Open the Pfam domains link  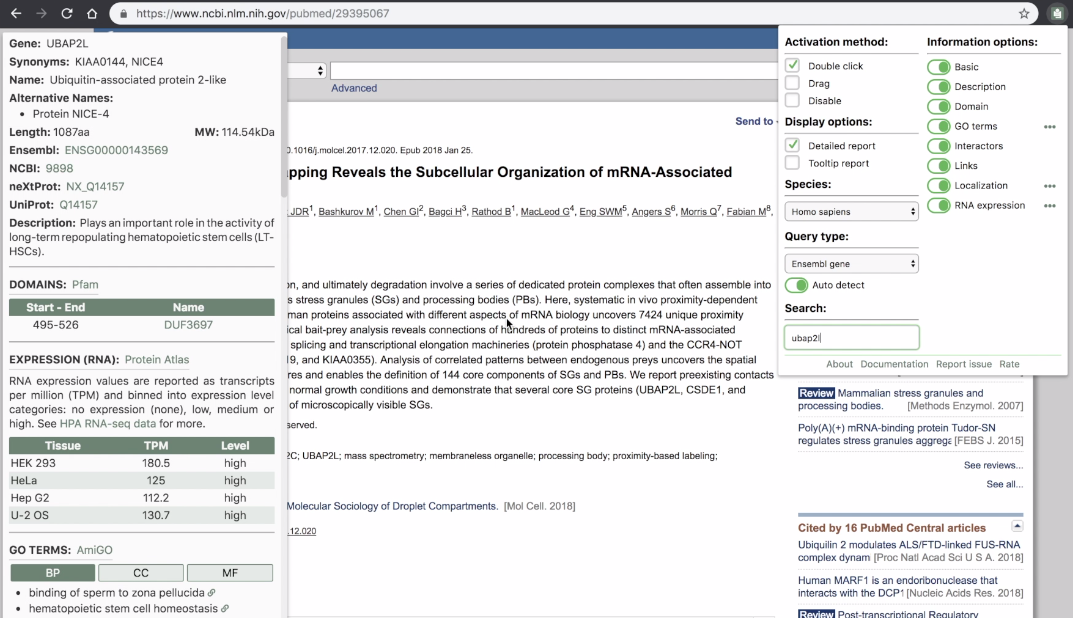pyautogui.click(x=86, y=285)
